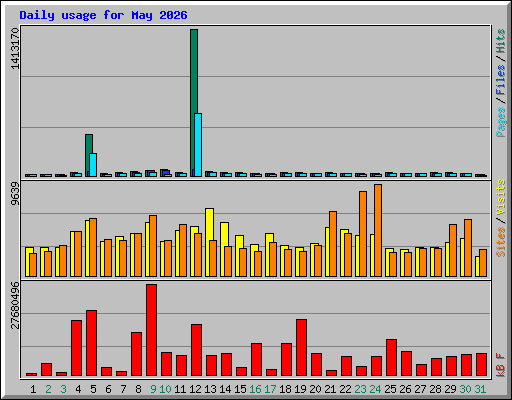This screenshot has height=400, width=512.
Task: Click day label 7 on the x-axis
Action: tap(123, 389)
